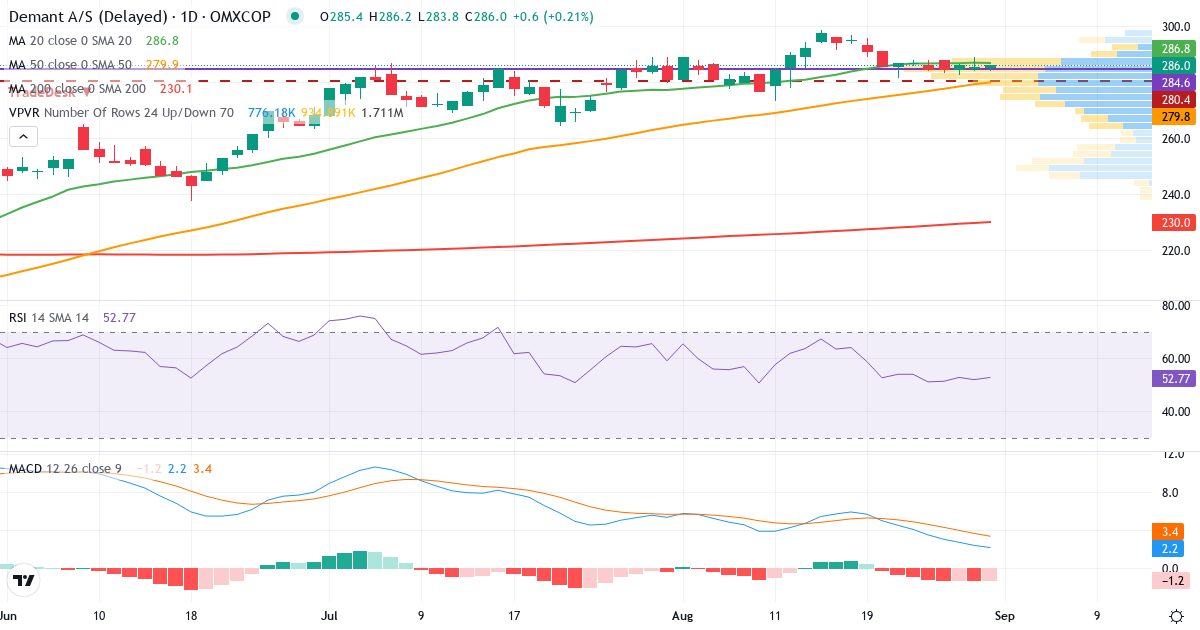This screenshot has height=630, width=1200.
Task: Click the green market status dot
Action: (x=294, y=16)
